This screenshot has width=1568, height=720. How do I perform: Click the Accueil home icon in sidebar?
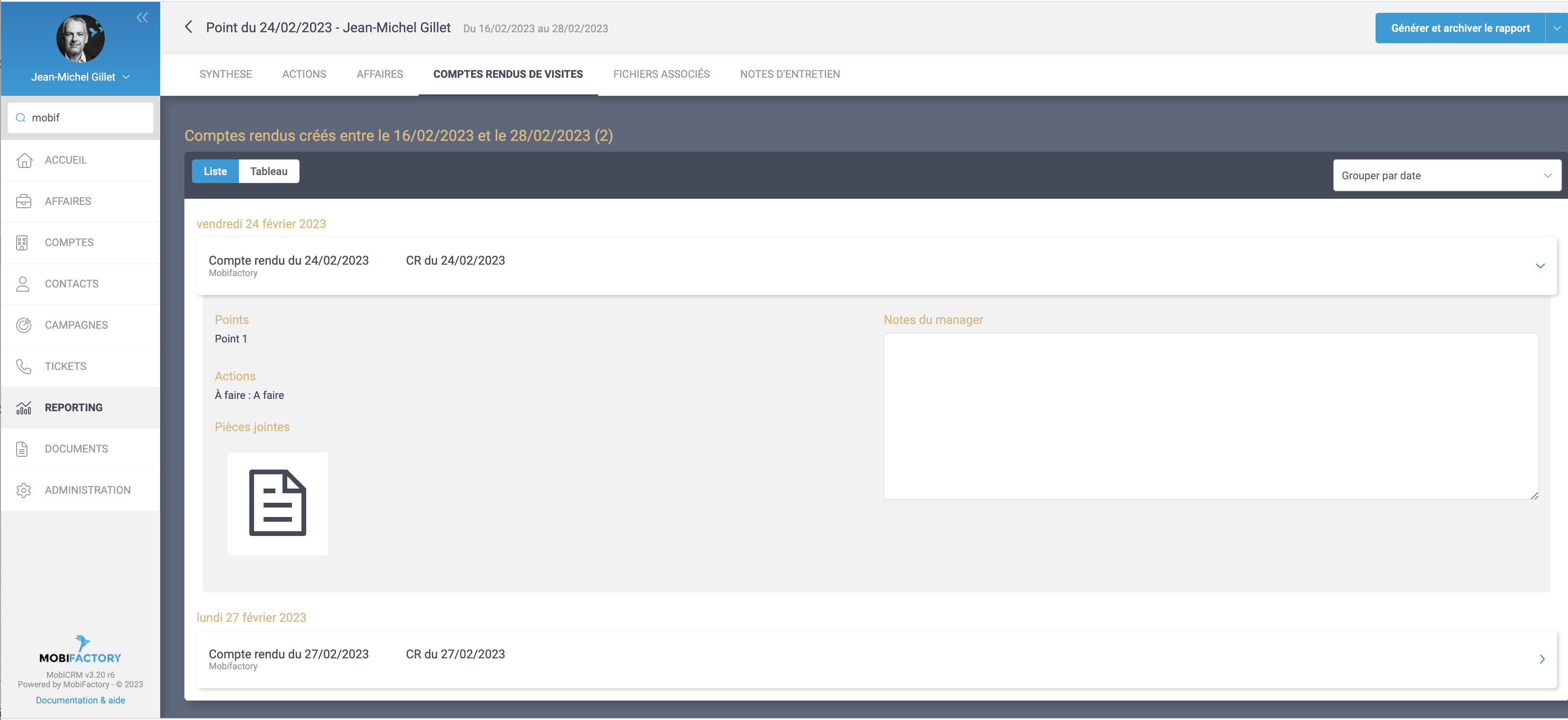pos(24,160)
